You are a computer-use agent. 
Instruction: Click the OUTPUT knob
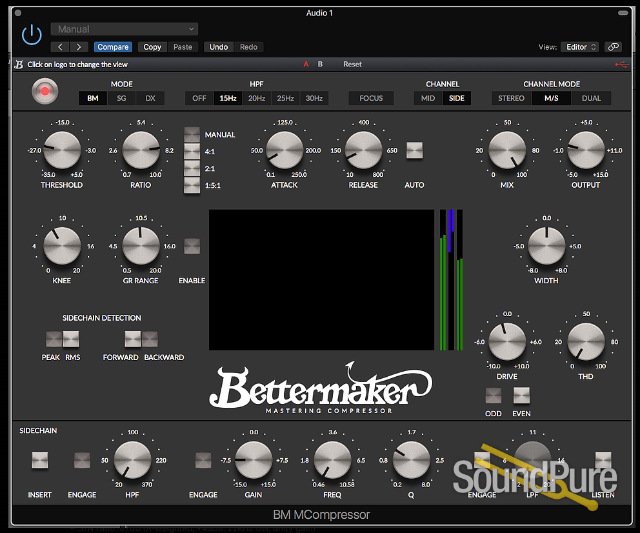coord(586,150)
